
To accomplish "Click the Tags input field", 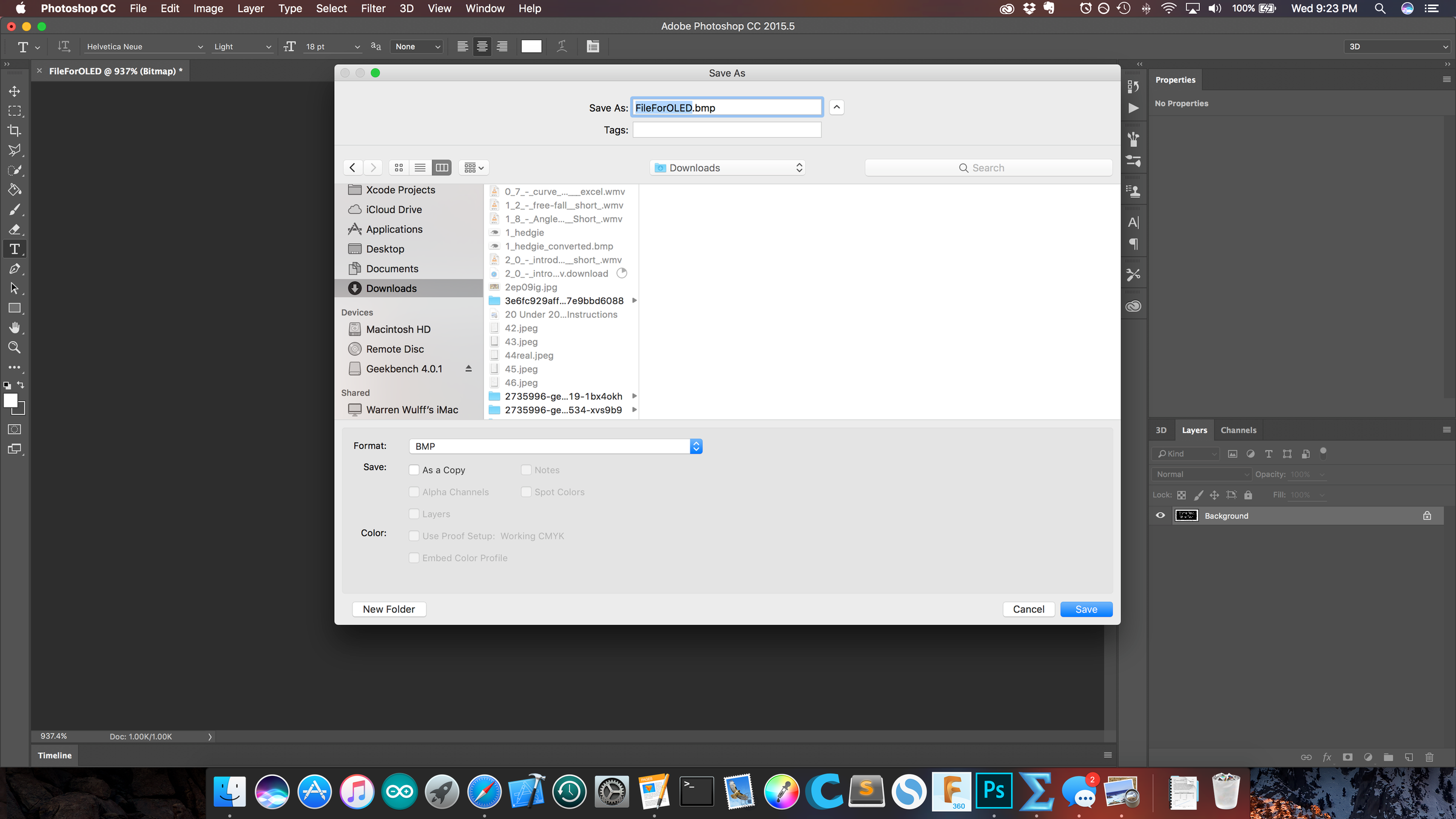I will pos(727,130).
